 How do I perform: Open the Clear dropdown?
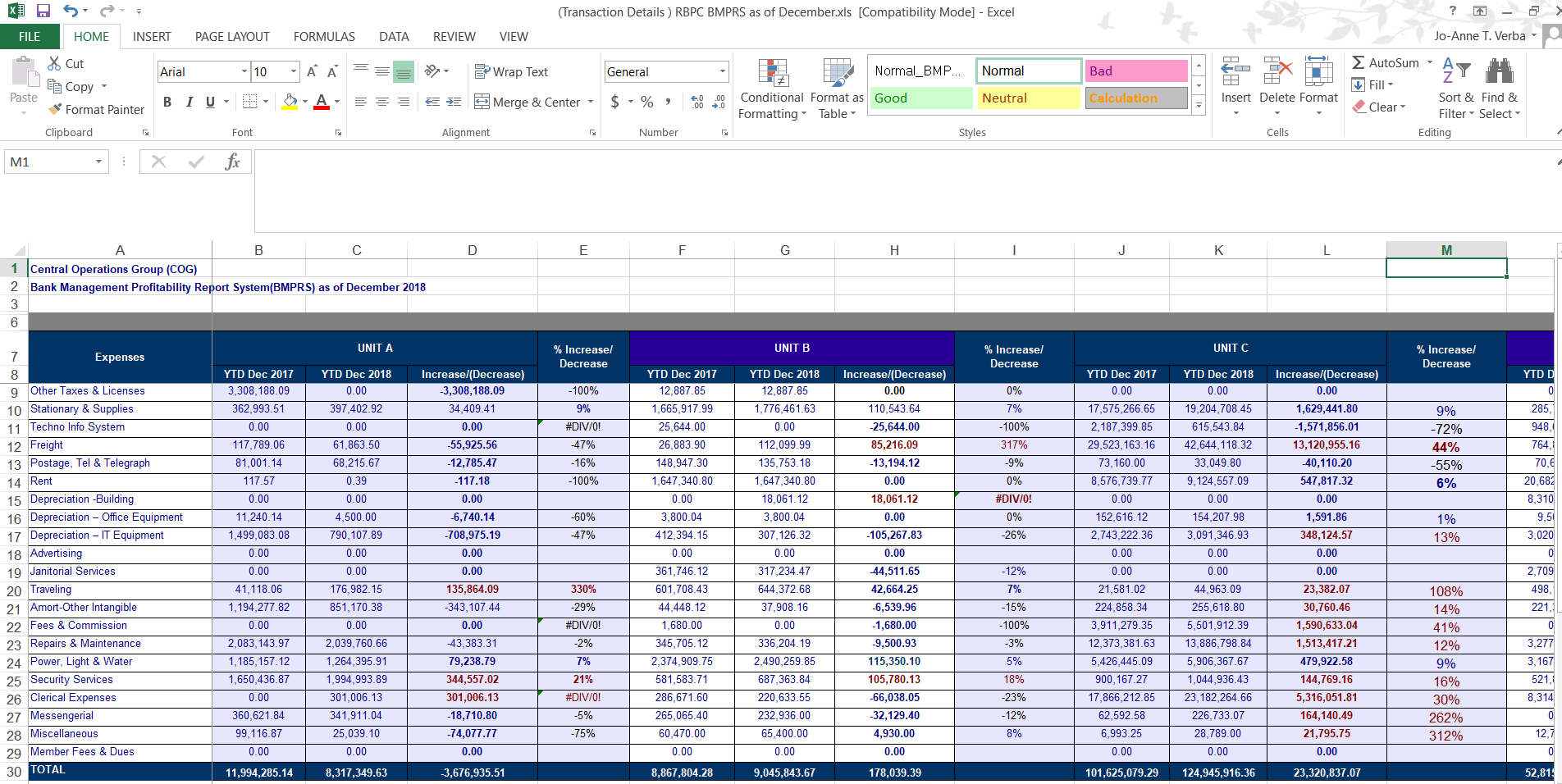pyautogui.click(x=1378, y=107)
